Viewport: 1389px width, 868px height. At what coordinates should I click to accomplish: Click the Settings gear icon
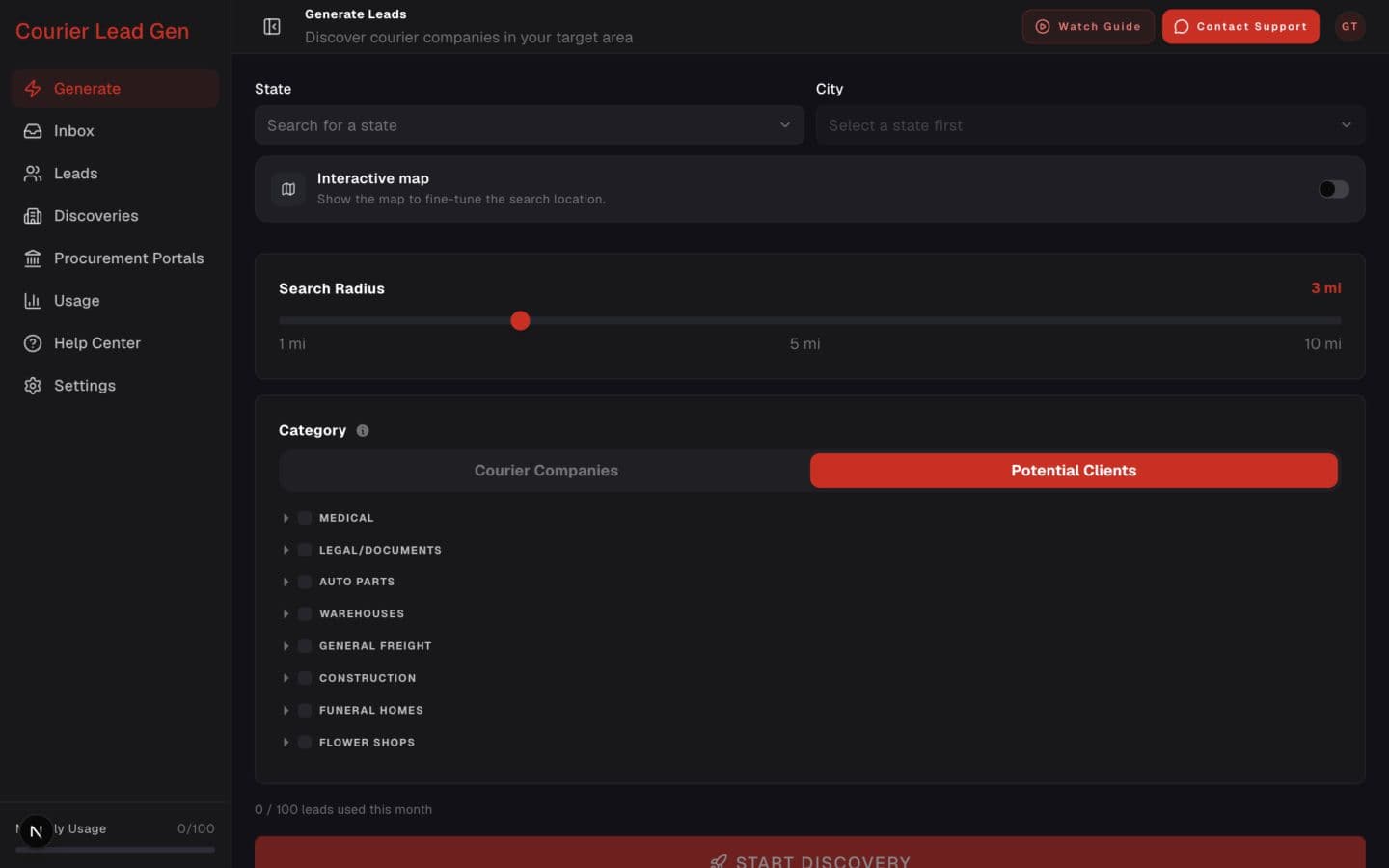[x=33, y=386]
